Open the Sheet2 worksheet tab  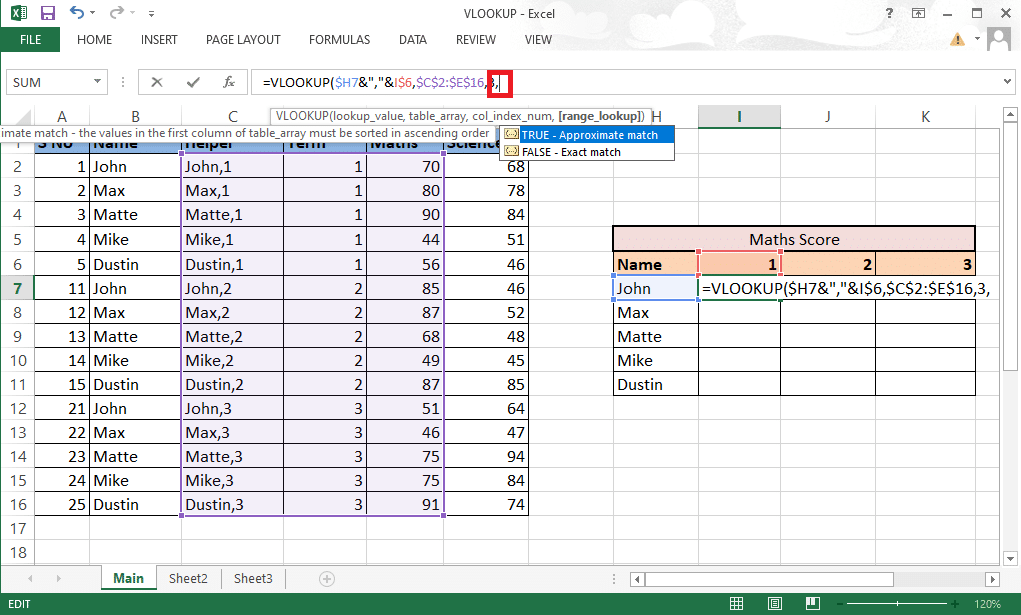pyautogui.click(x=188, y=578)
